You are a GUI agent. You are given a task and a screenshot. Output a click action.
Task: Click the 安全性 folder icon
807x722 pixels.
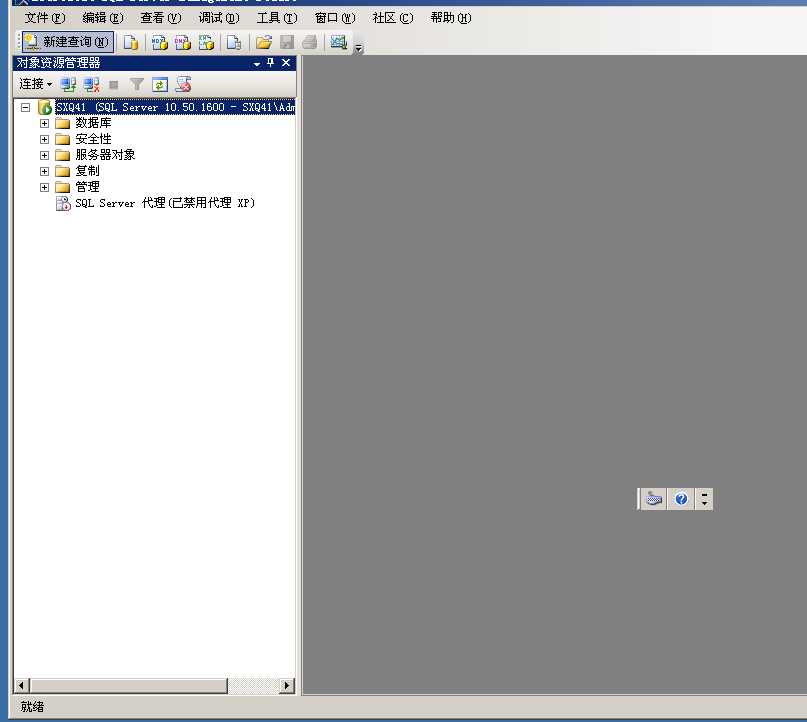point(62,139)
